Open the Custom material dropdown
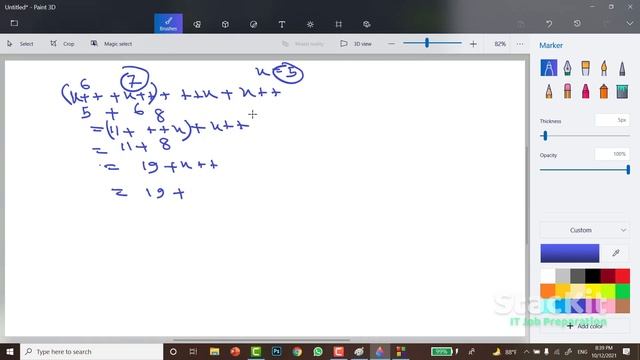This screenshot has height=360, width=640. (585, 230)
